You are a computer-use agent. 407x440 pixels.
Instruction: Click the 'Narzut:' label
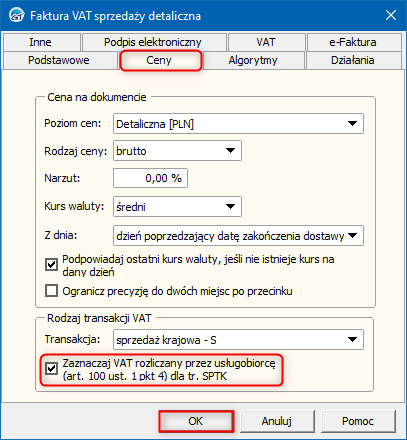(x=62, y=178)
